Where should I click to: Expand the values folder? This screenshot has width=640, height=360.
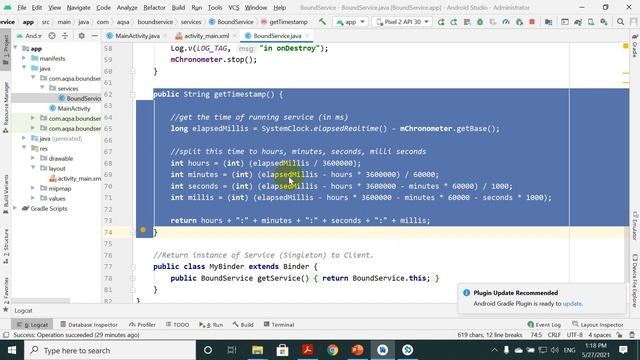coord(33,198)
